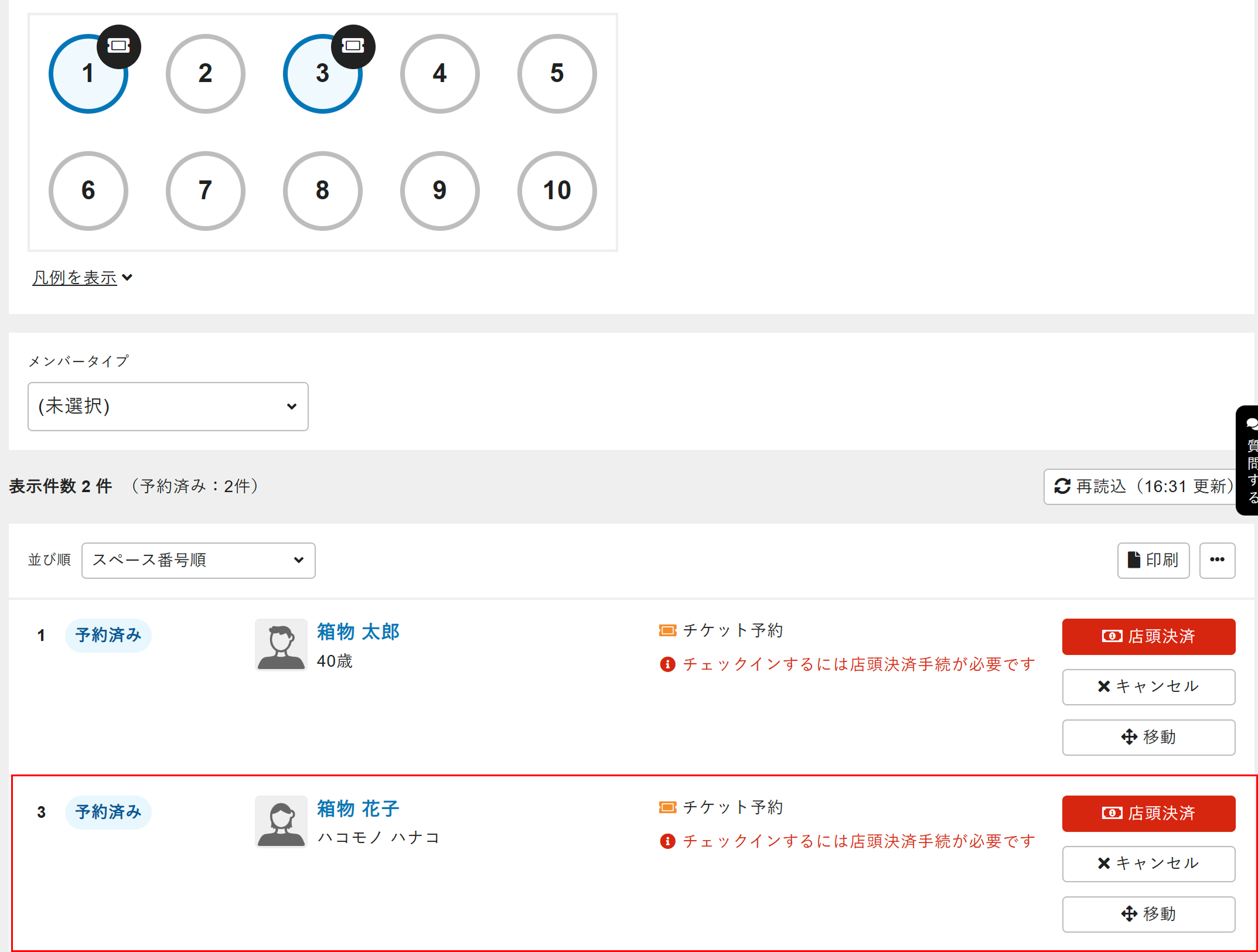This screenshot has height=952, width=1258.
Task: Open the 並び順 sort order dropdown
Action: click(x=199, y=561)
